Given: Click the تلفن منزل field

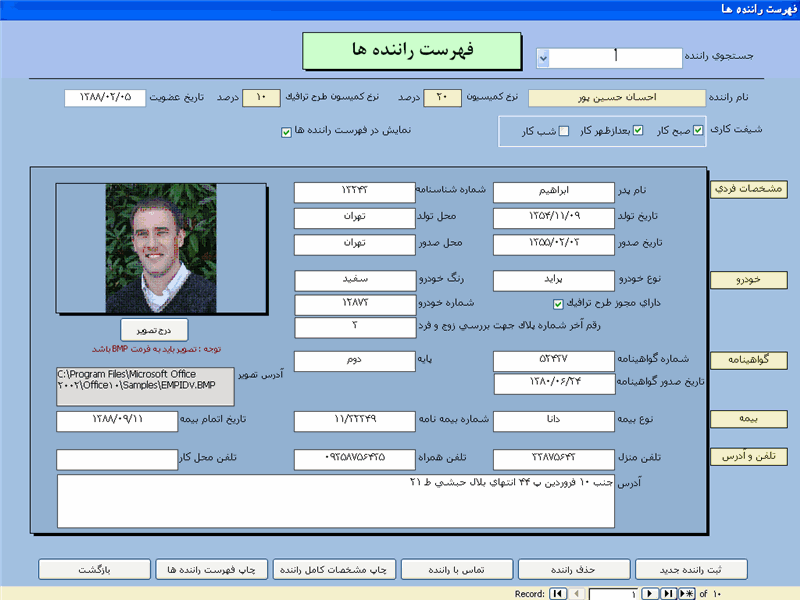Looking at the screenshot, I should tap(554, 459).
